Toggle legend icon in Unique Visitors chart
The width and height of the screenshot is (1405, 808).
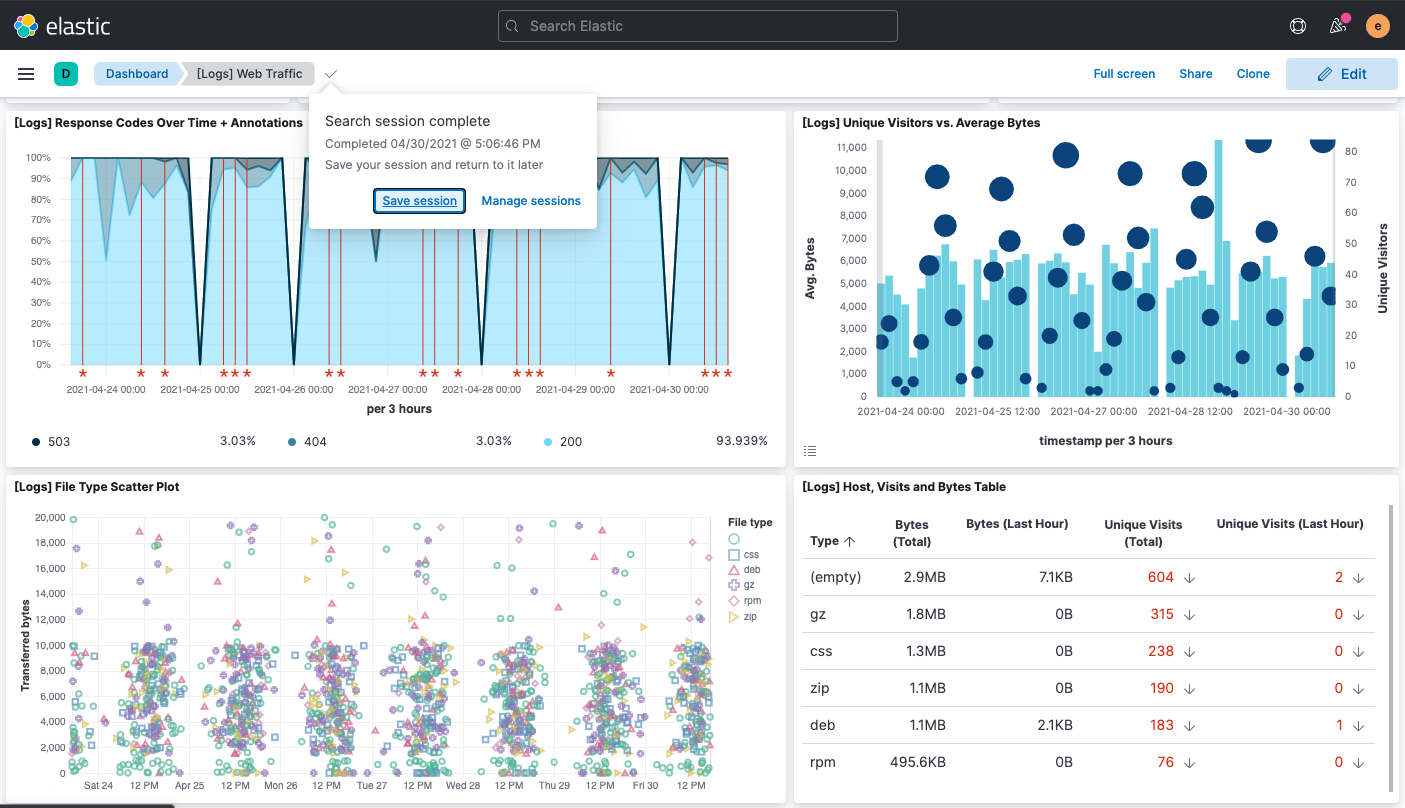810,451
